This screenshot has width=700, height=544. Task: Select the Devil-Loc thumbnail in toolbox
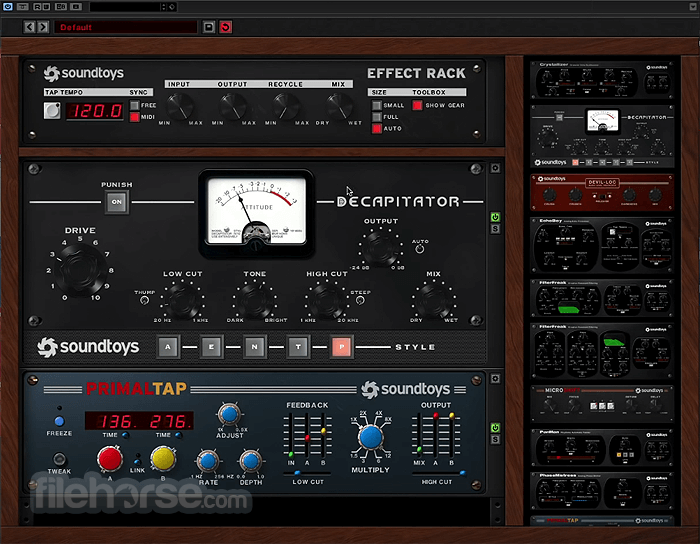pos(601,193)
